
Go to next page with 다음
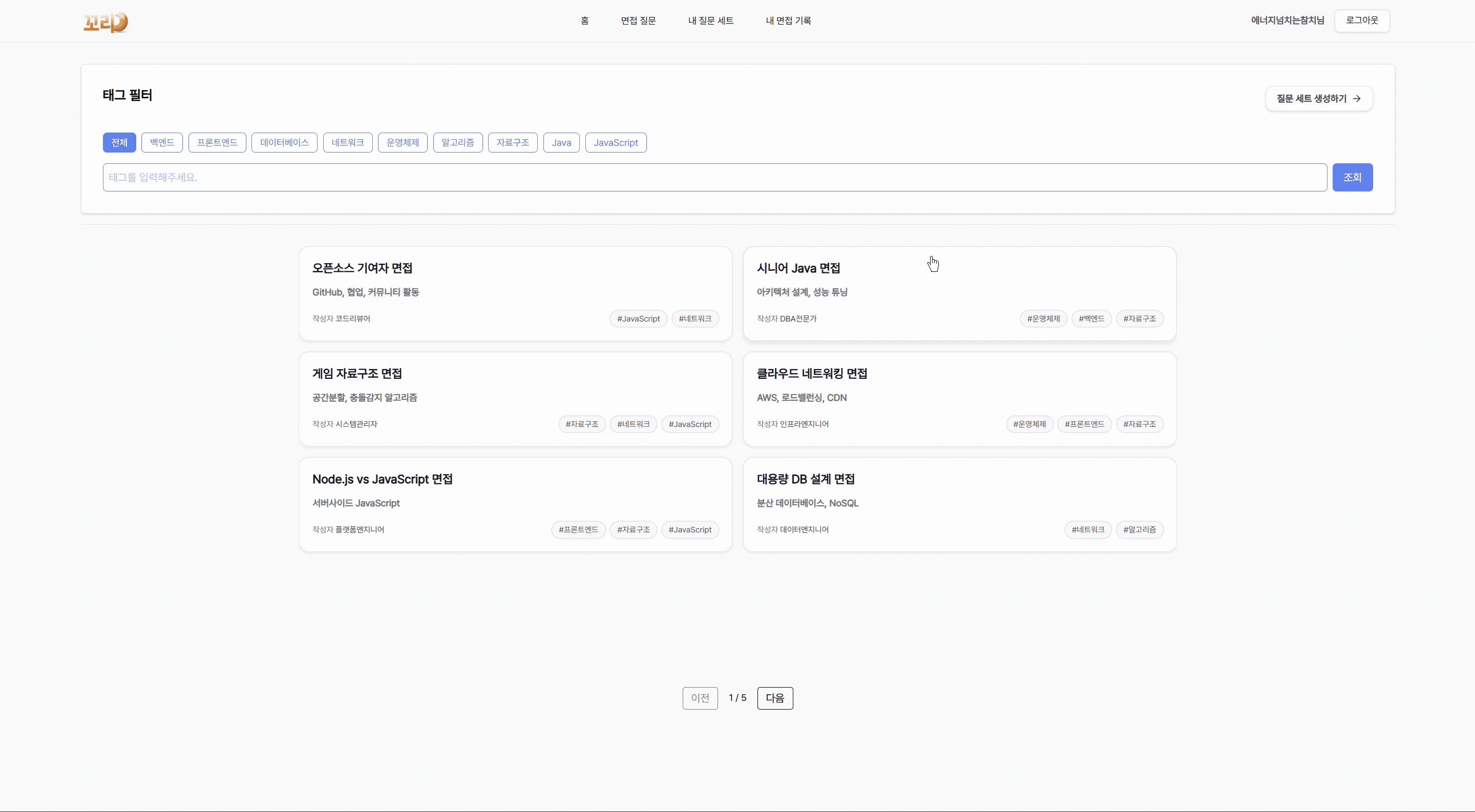pyautogui.click(x=775, y=698)
